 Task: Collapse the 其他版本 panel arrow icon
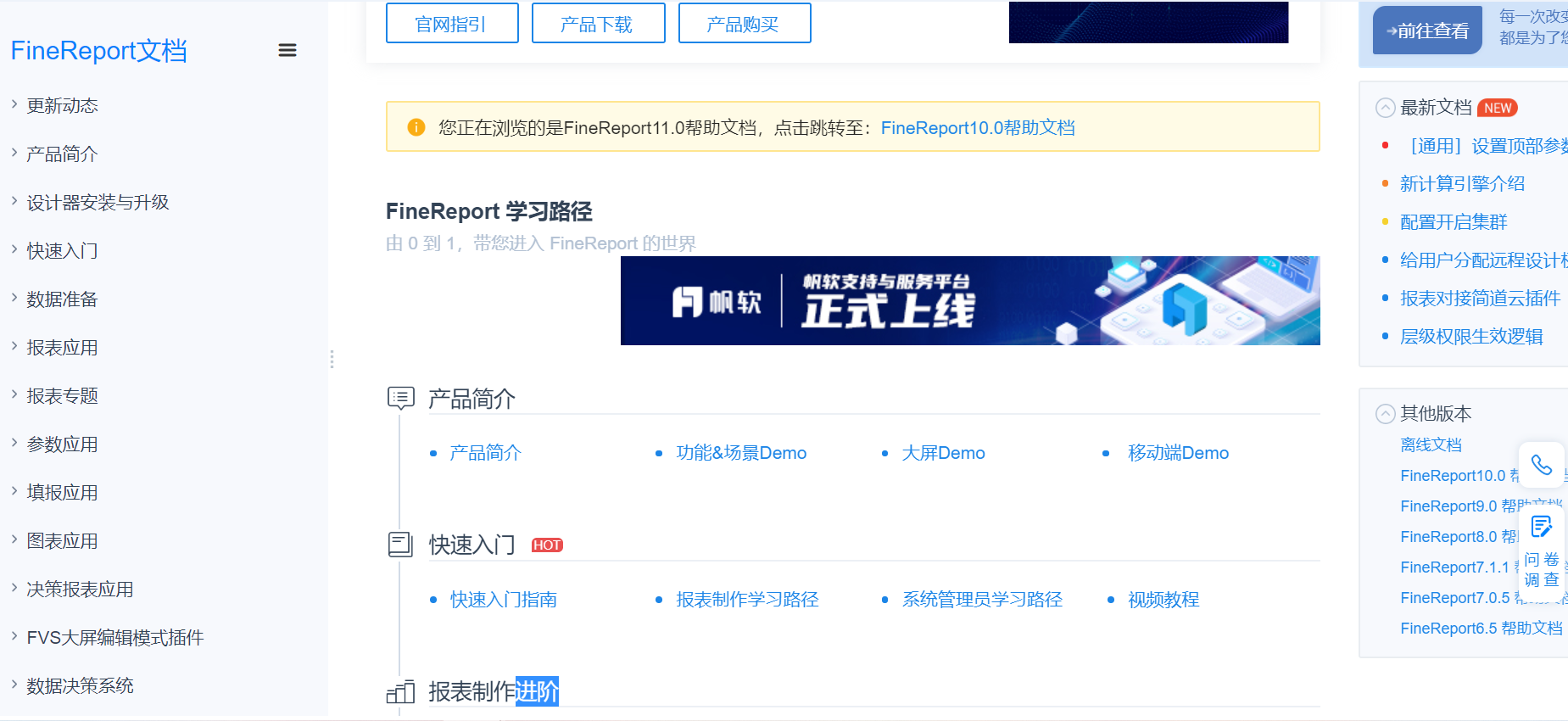pos(1385,414)
